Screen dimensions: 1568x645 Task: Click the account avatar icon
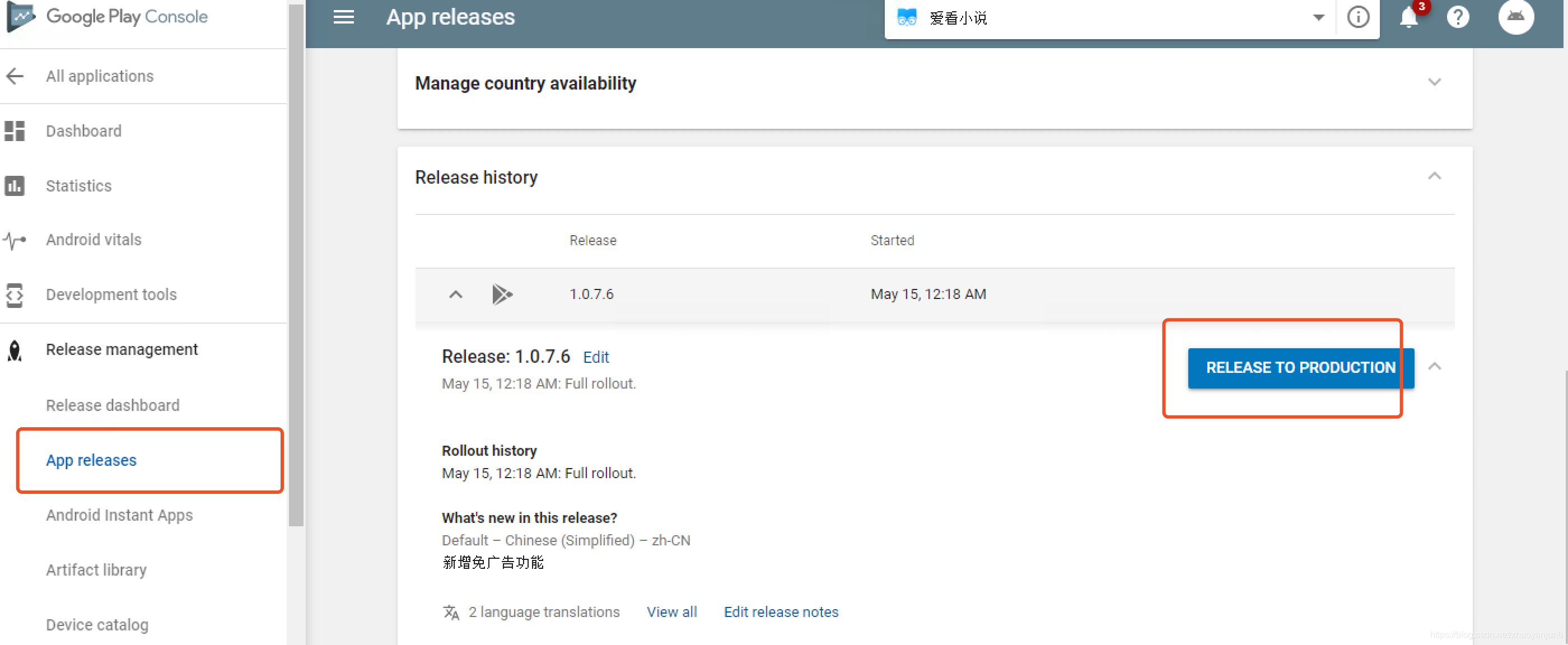[x=1515, y=17]
